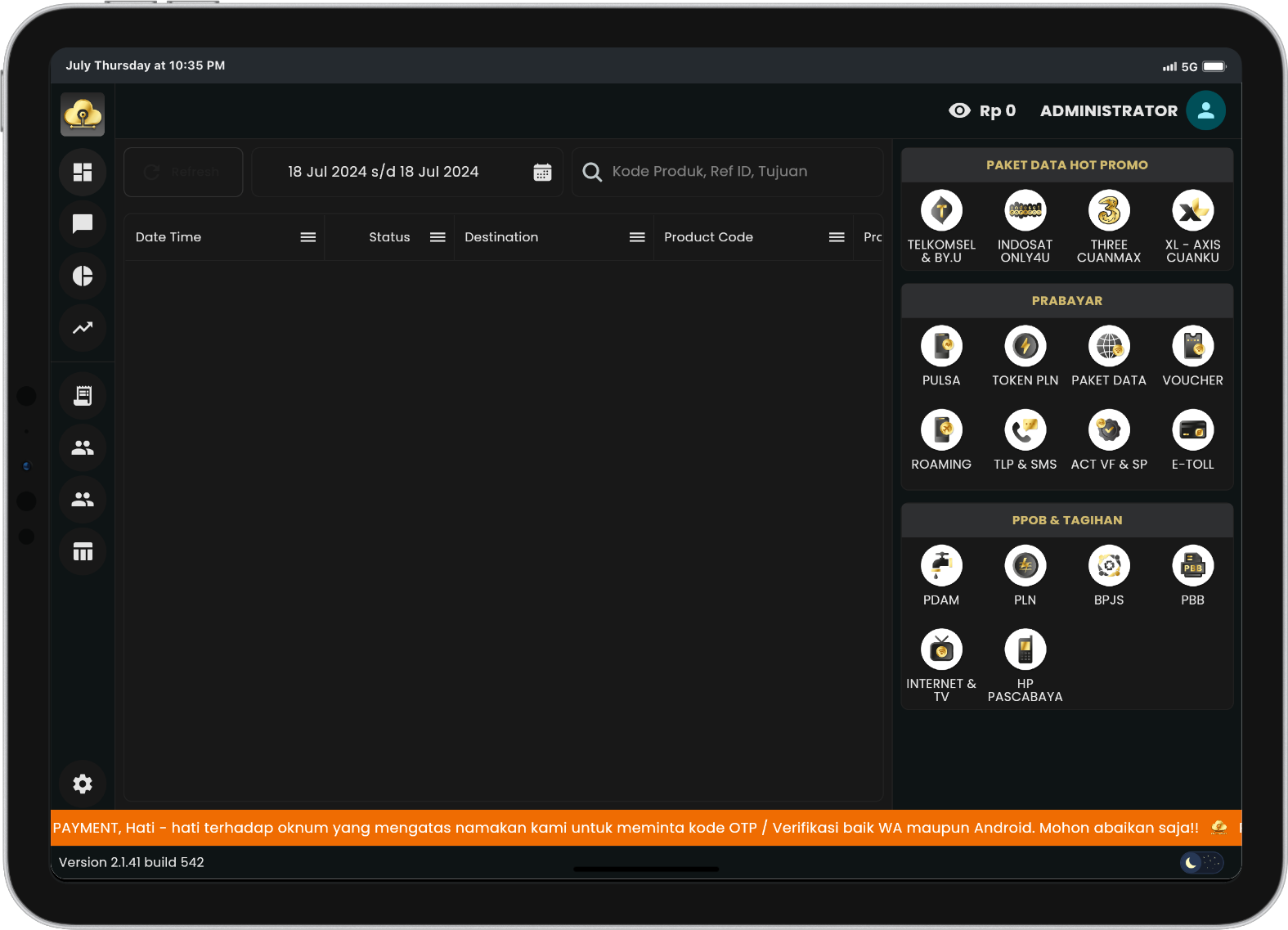Open the Date Time column menu
1288x930 pixels.
[x=307, y=237]
